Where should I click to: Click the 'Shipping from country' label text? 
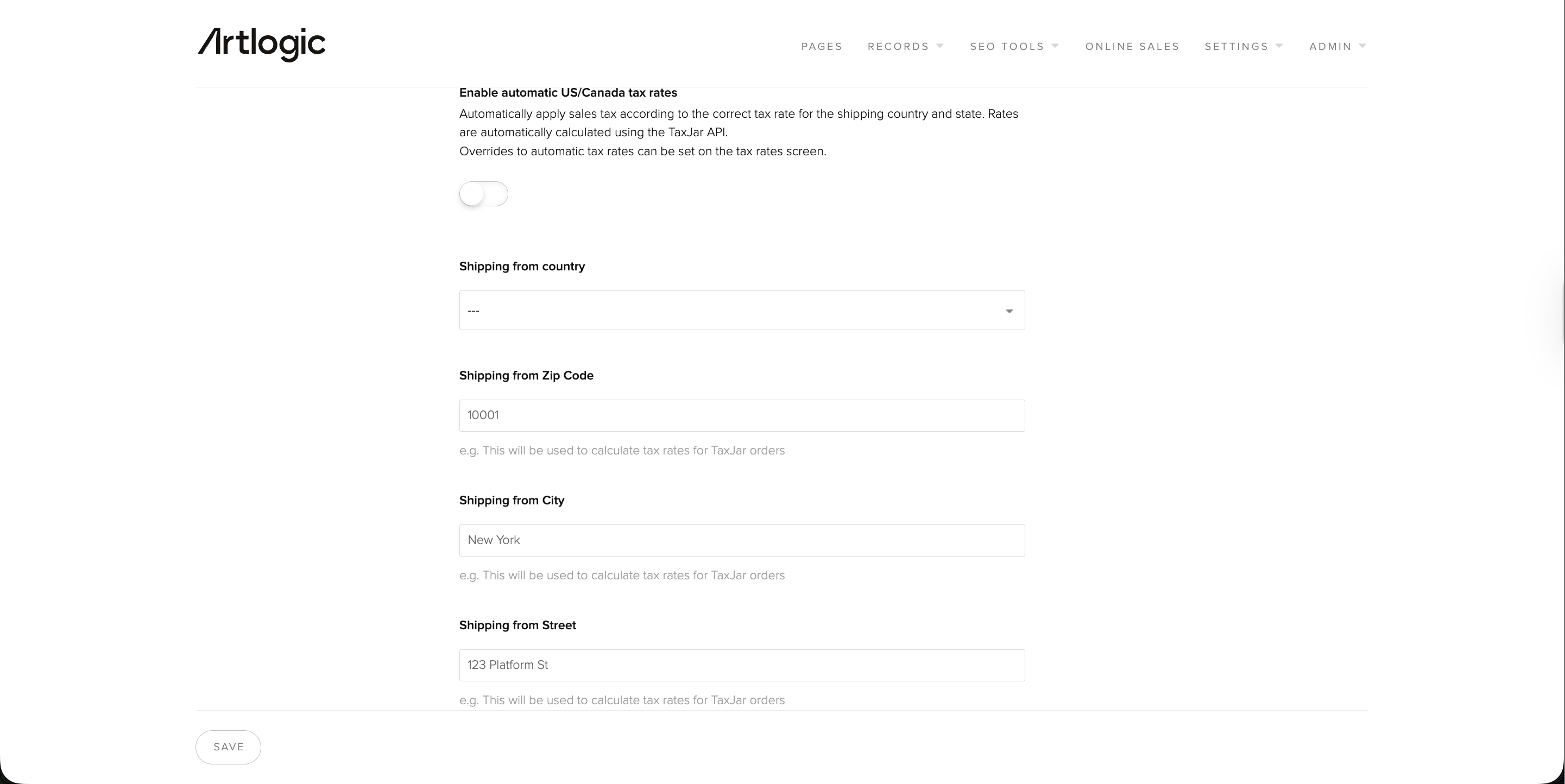[x=522, y=267]
